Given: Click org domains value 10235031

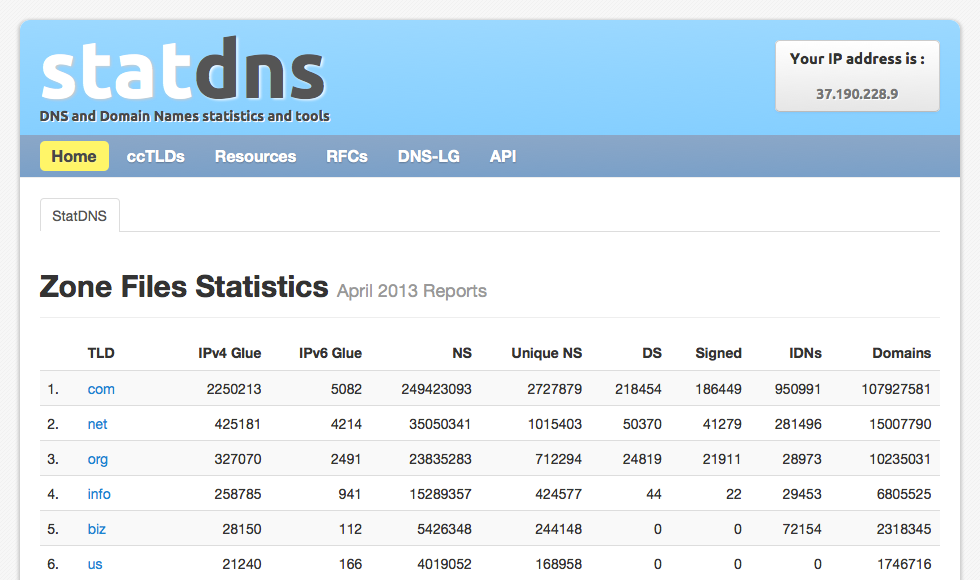Looking at the screenshot, I should point(900,459).
